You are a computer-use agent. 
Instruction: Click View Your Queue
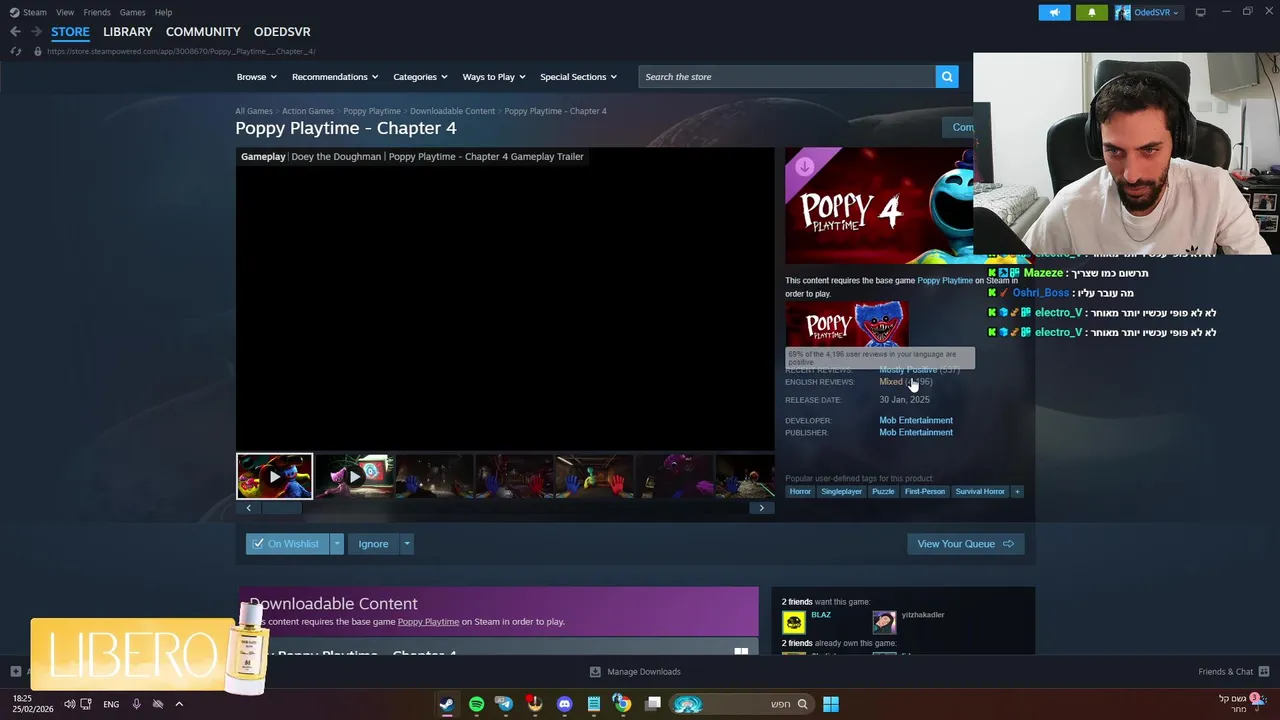[965, 544]
